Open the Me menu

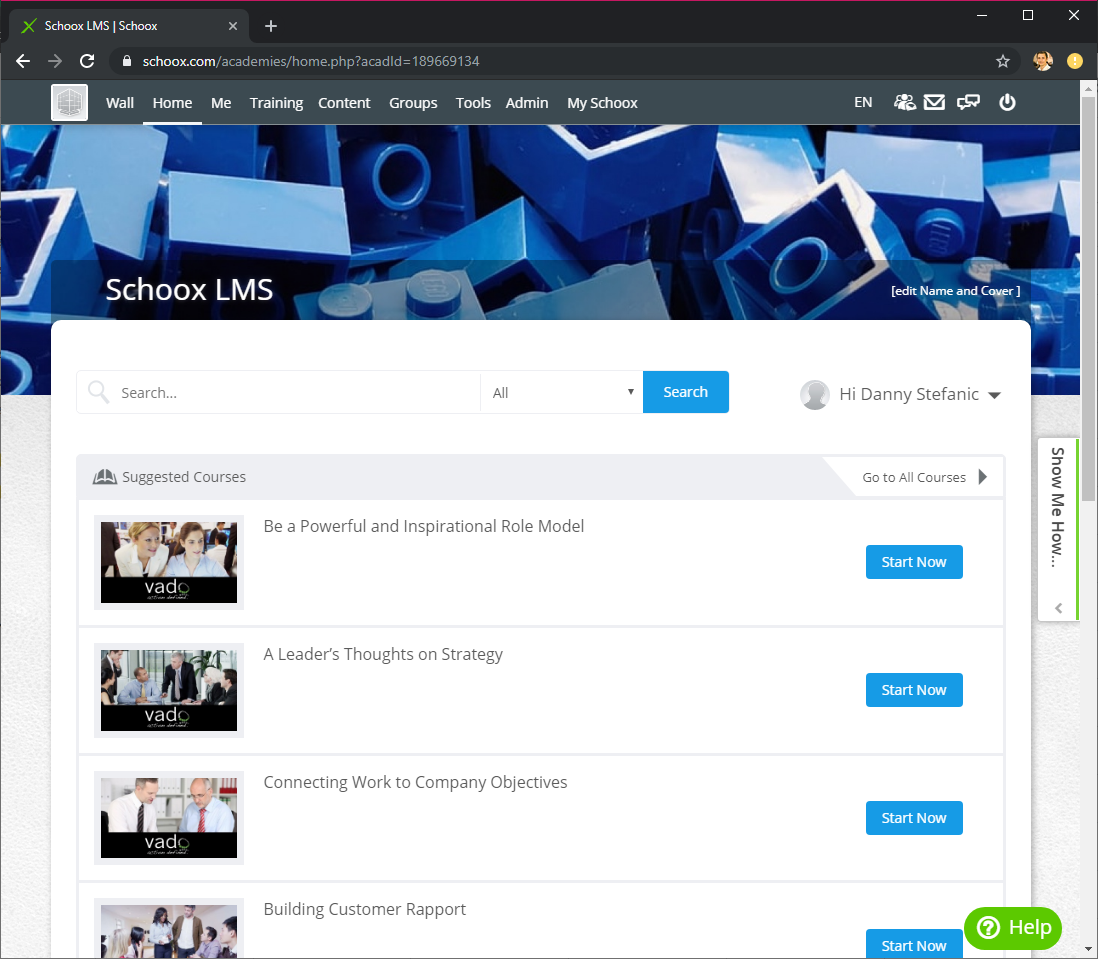pyautogui.click(x=221, y=103)
